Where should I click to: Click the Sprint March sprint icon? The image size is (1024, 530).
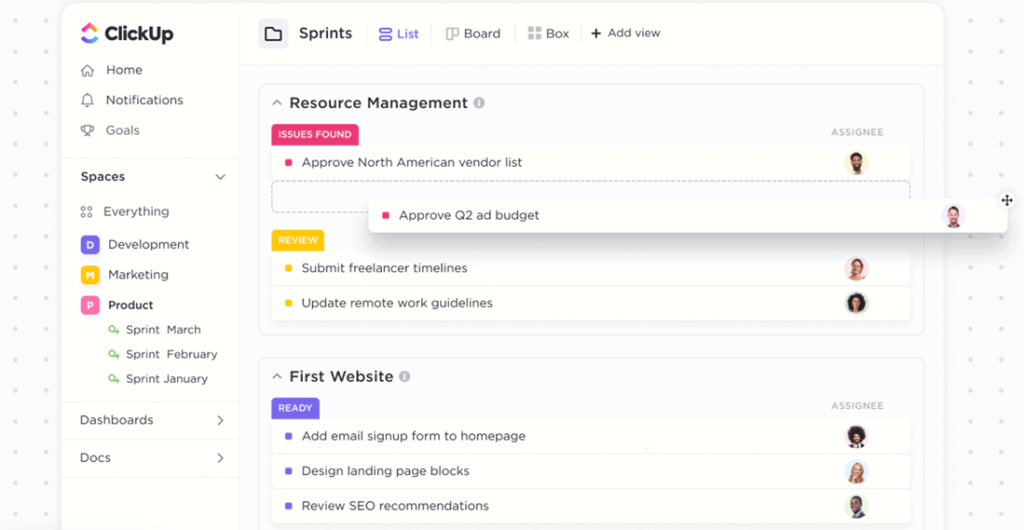tap(114, 330)
